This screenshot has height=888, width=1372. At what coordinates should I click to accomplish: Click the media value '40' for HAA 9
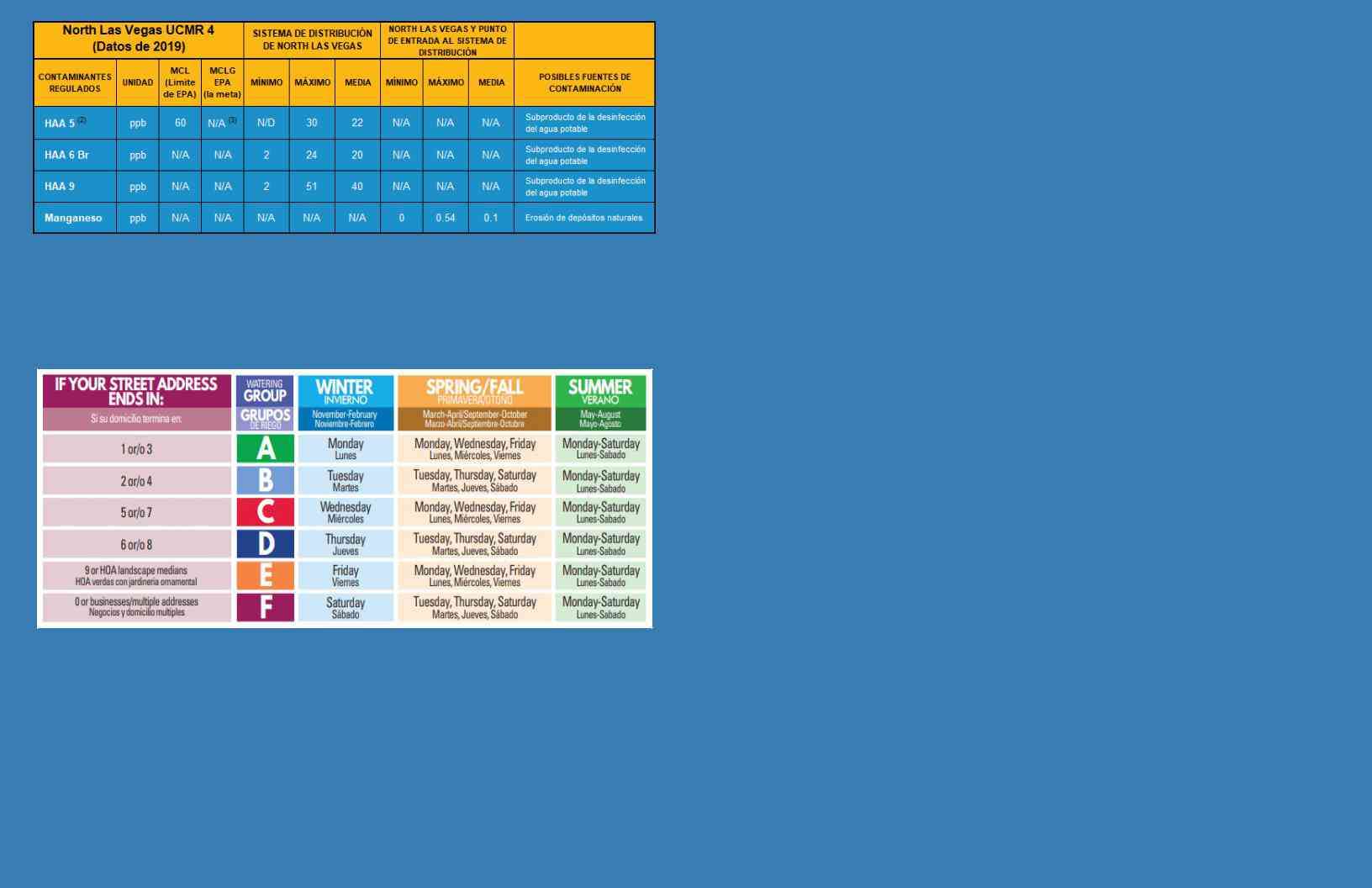[x=357, y=187]
